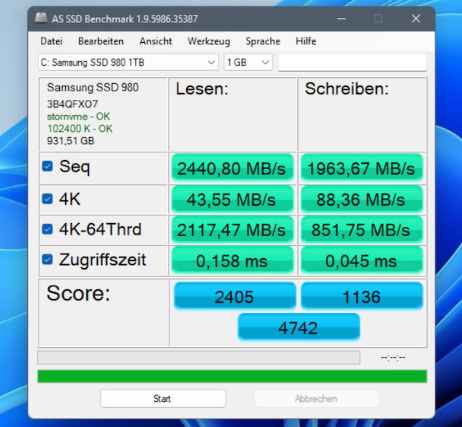Click the read access time 0,158 ms
This screenshot has height=427, width=462.
(x=232, y=260)
